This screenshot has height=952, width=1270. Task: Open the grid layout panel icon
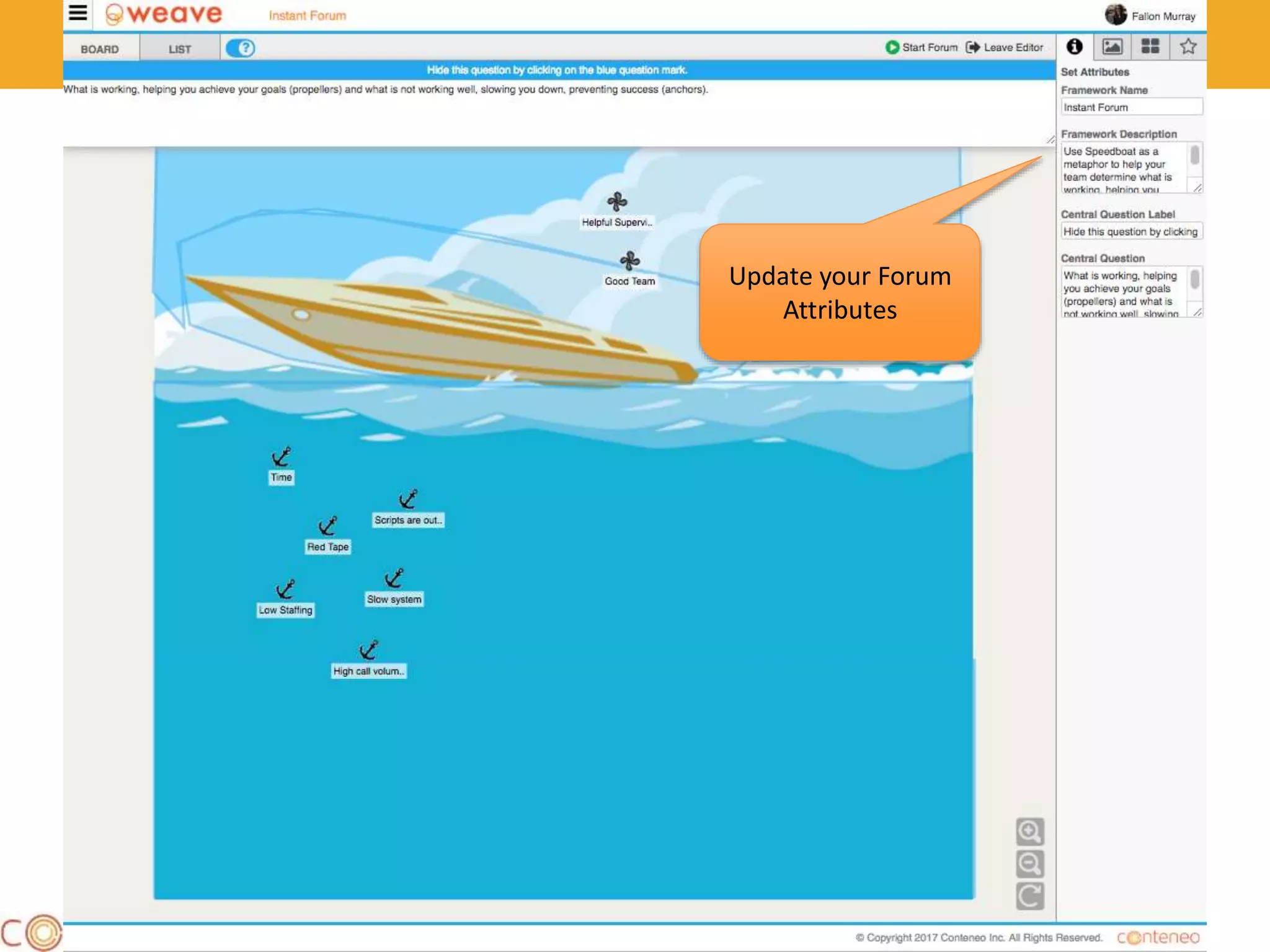coord(1150,46)
